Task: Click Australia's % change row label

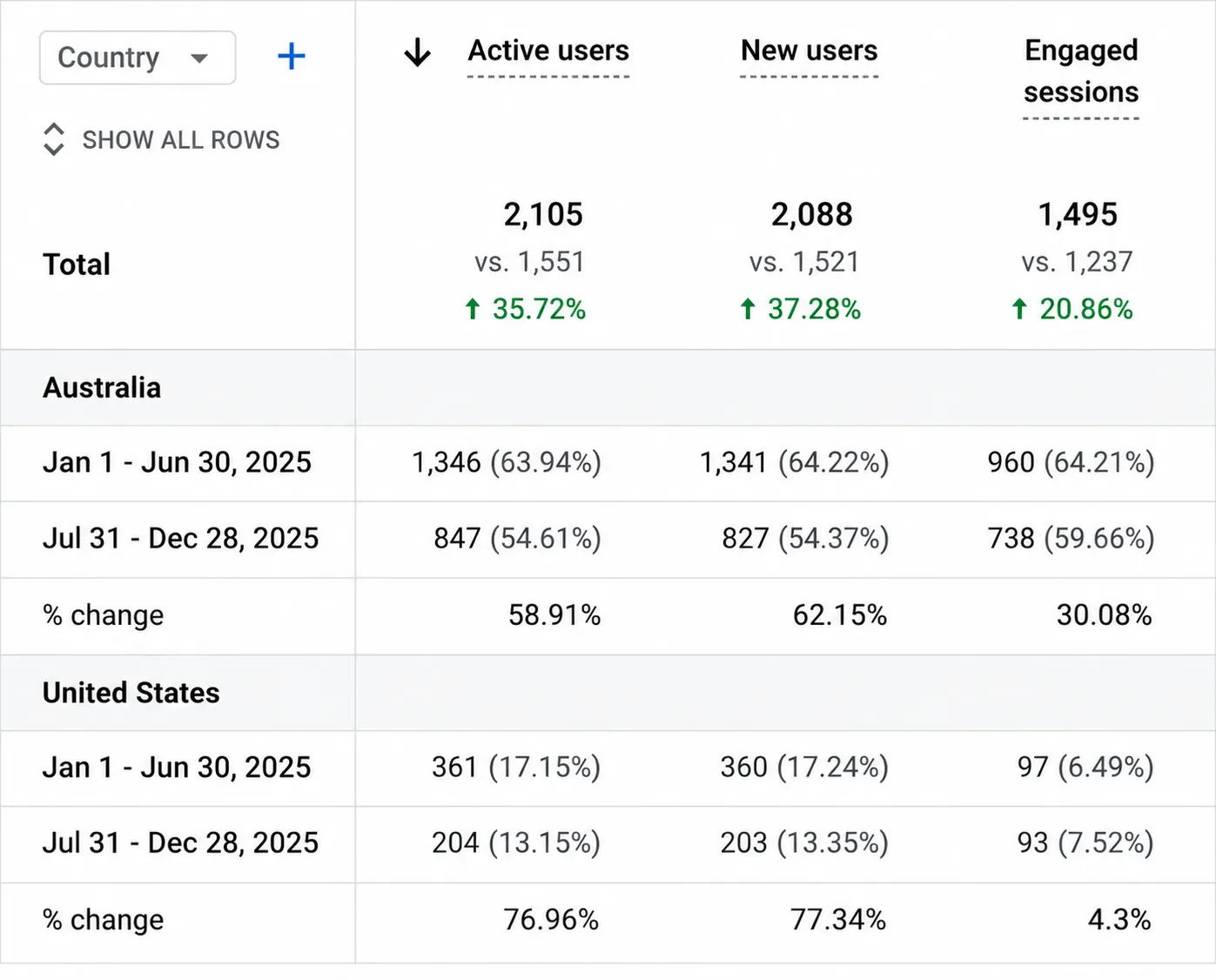Action: (x=104, y=615)
